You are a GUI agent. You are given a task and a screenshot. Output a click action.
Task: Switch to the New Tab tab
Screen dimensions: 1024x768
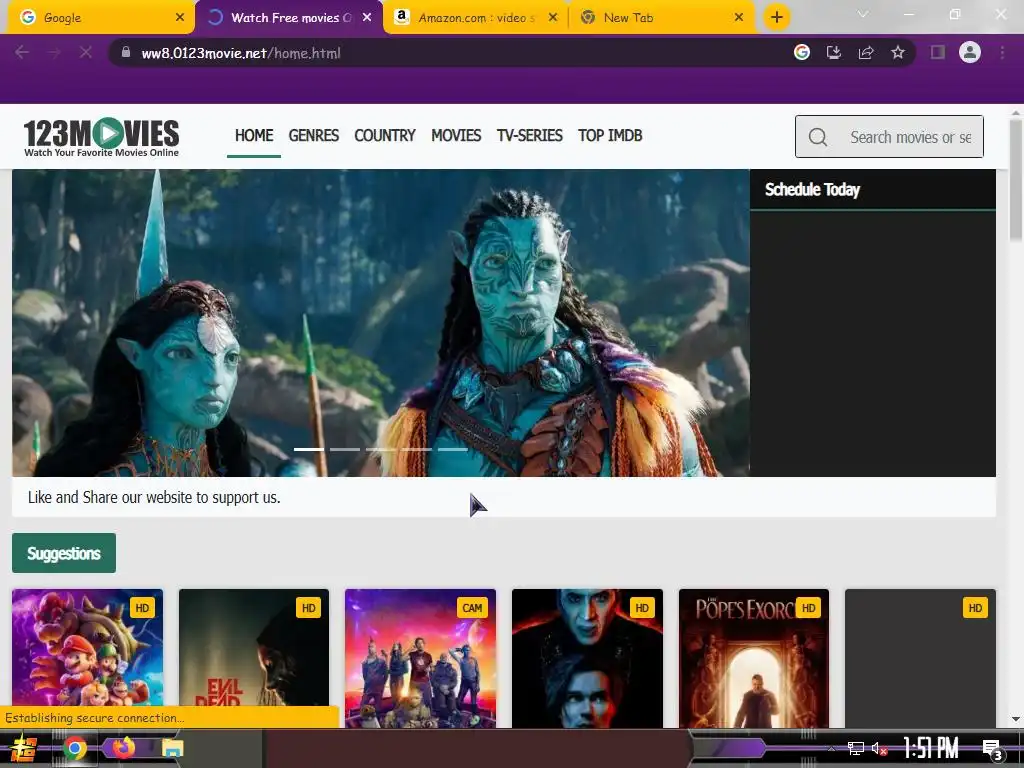tap(662, 18)
